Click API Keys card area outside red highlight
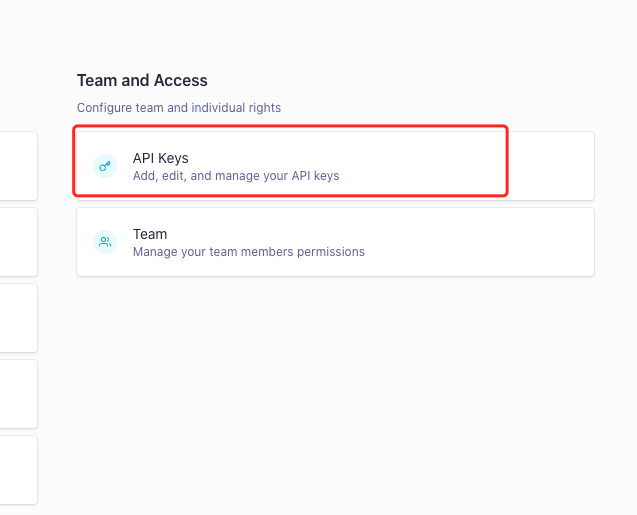 [551, 165]
